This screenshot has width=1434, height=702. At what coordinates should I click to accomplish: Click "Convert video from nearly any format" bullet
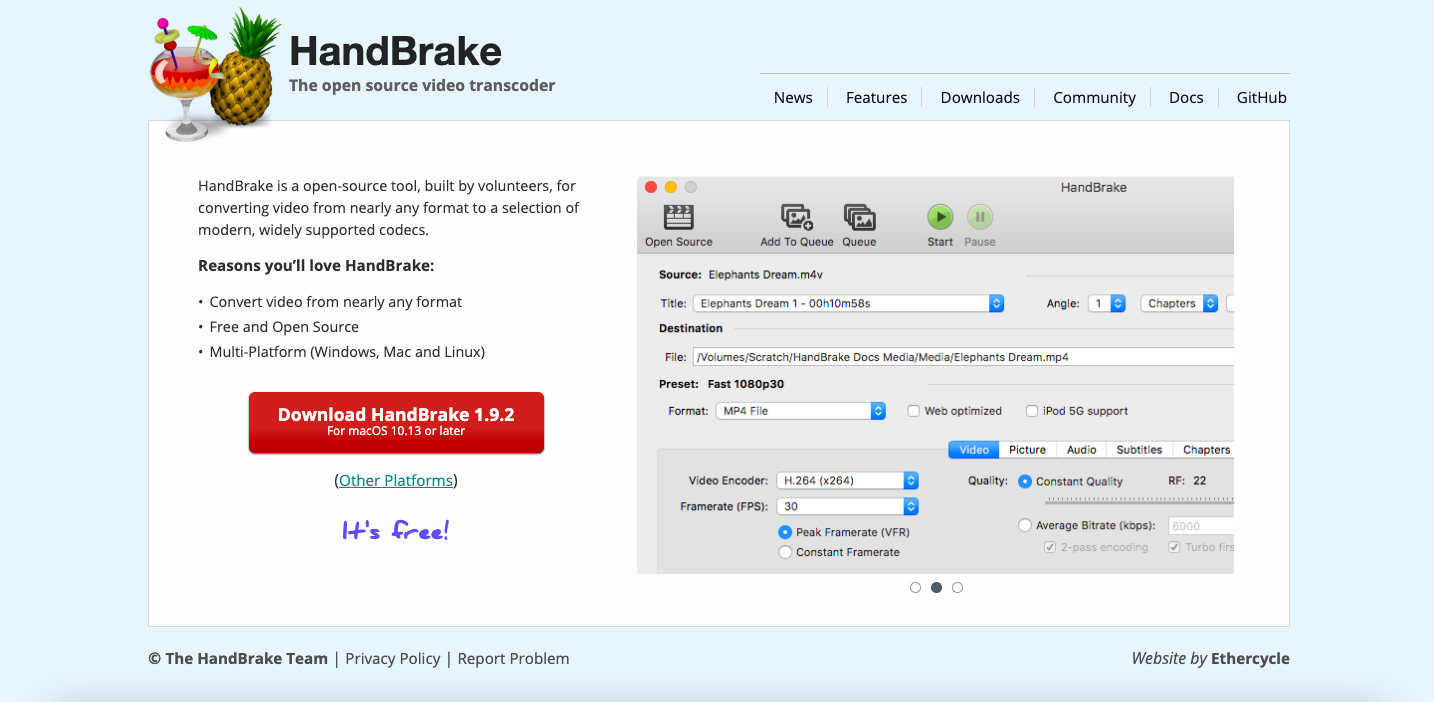336,302
